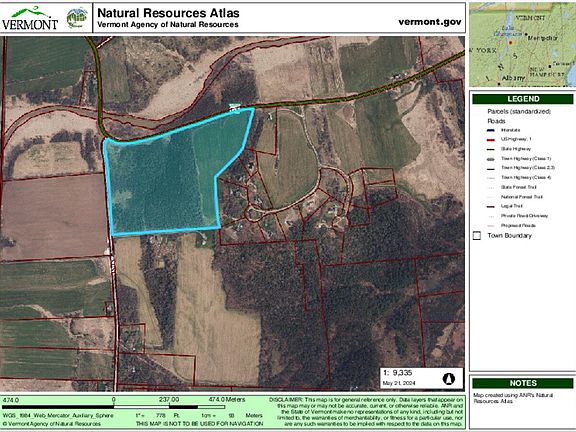Screen dimensions: 576x432
Task: Click the north arrow compass icon
Action: tap(448, 379)
